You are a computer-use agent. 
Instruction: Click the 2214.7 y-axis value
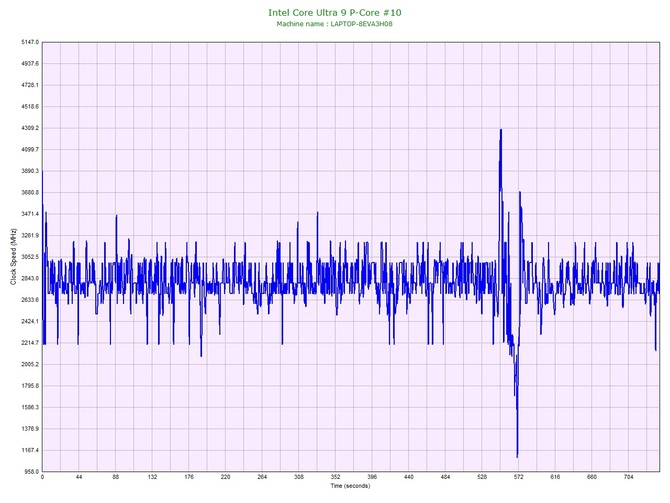pos(30,343)
